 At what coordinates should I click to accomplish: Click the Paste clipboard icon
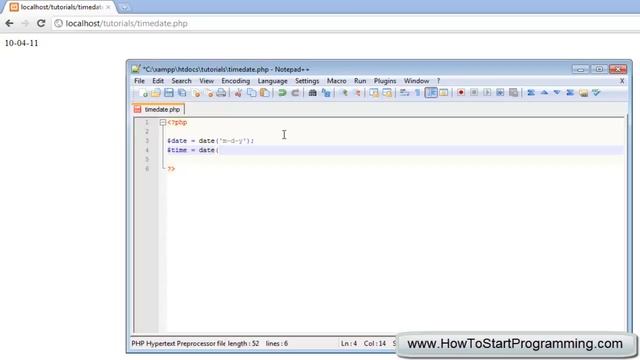tap(264, 93)
